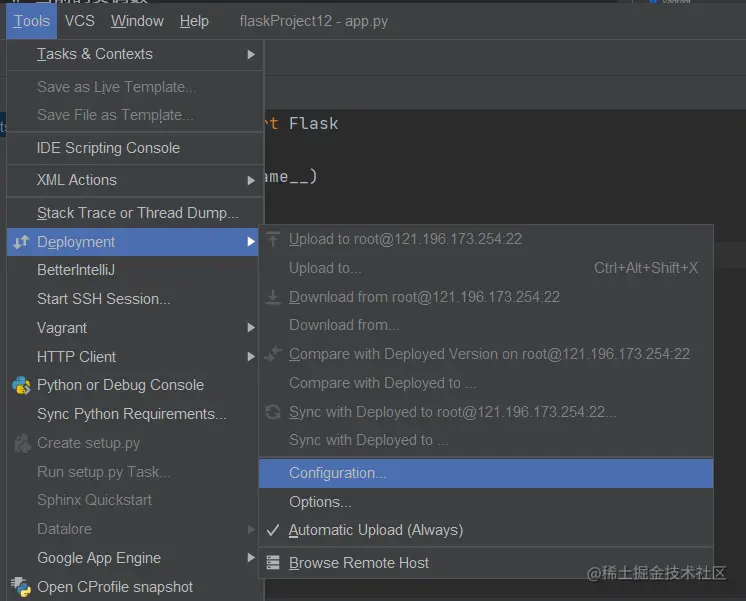
Task: Open CProfile snapshot entry
Action: [133, 587]
